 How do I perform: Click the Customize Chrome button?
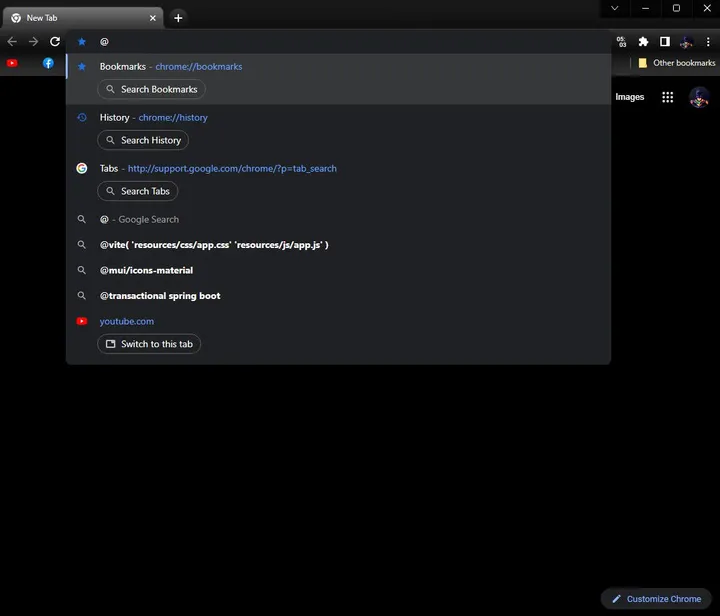point(655,599)
